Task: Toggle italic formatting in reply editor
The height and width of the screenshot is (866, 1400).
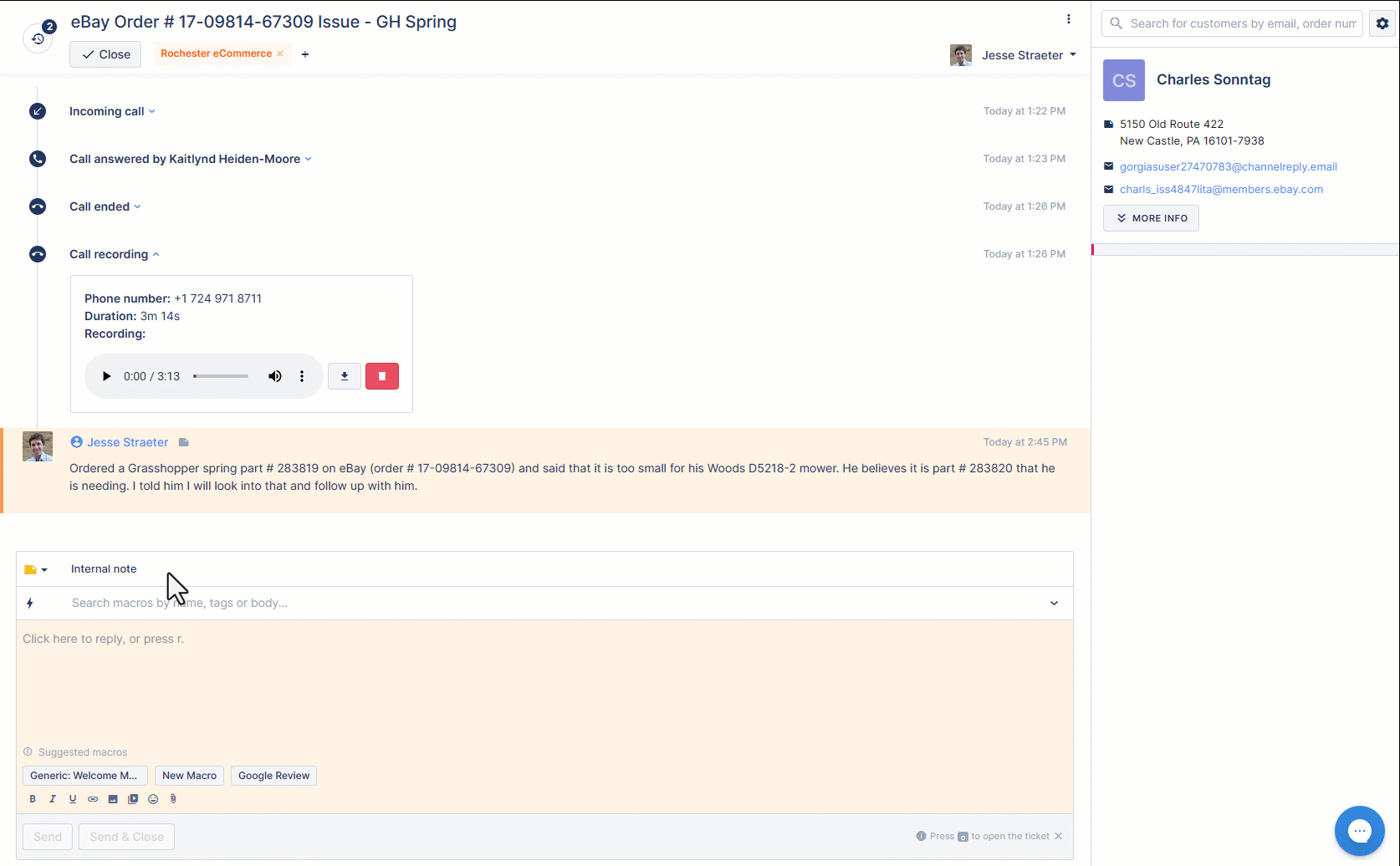Action: pos(53,799)
